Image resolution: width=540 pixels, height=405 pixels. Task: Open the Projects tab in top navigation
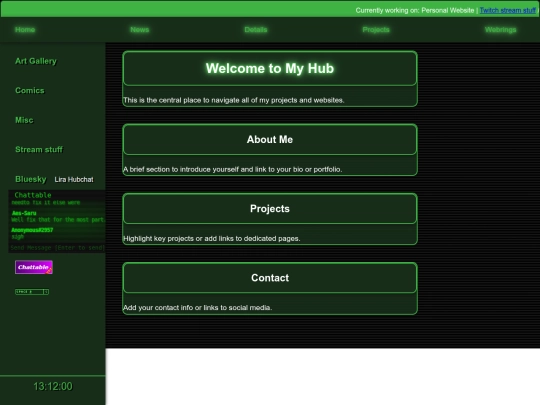[x=376, y=30]
